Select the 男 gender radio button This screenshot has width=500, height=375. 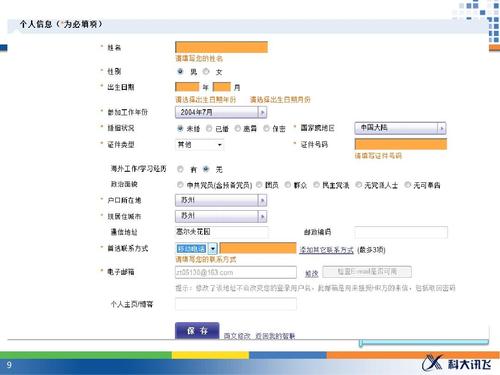180,71
